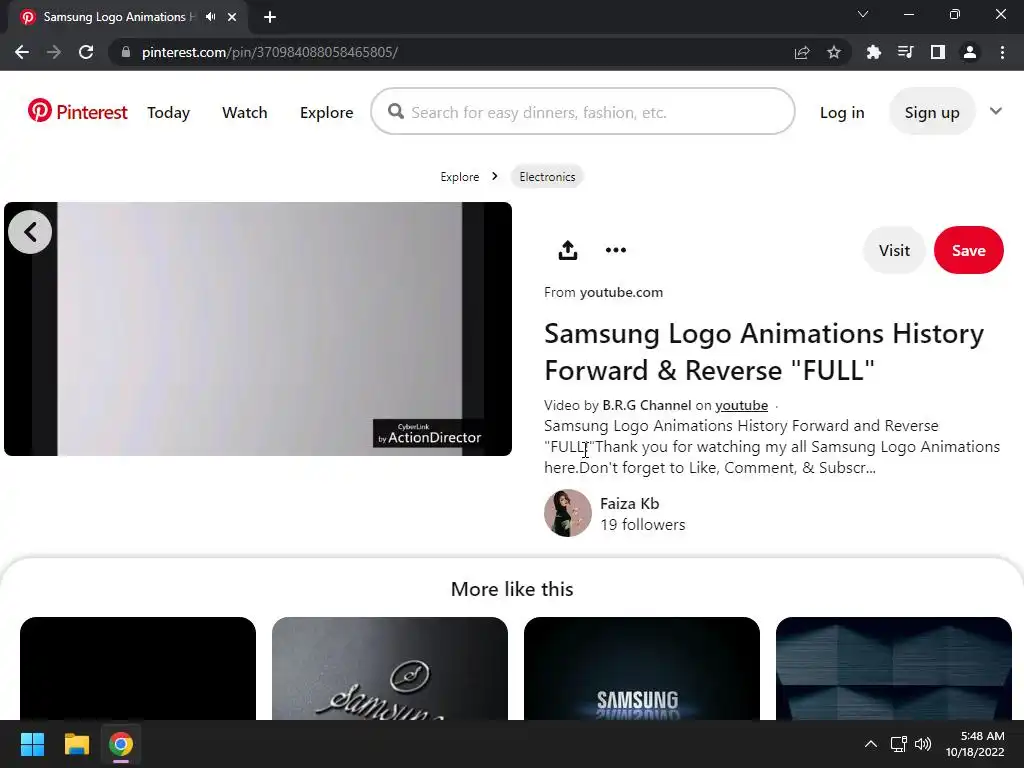Open Chrome three-dot menu
The height and width of the screenshot is (768, 1024).
tap(1002, 52)
